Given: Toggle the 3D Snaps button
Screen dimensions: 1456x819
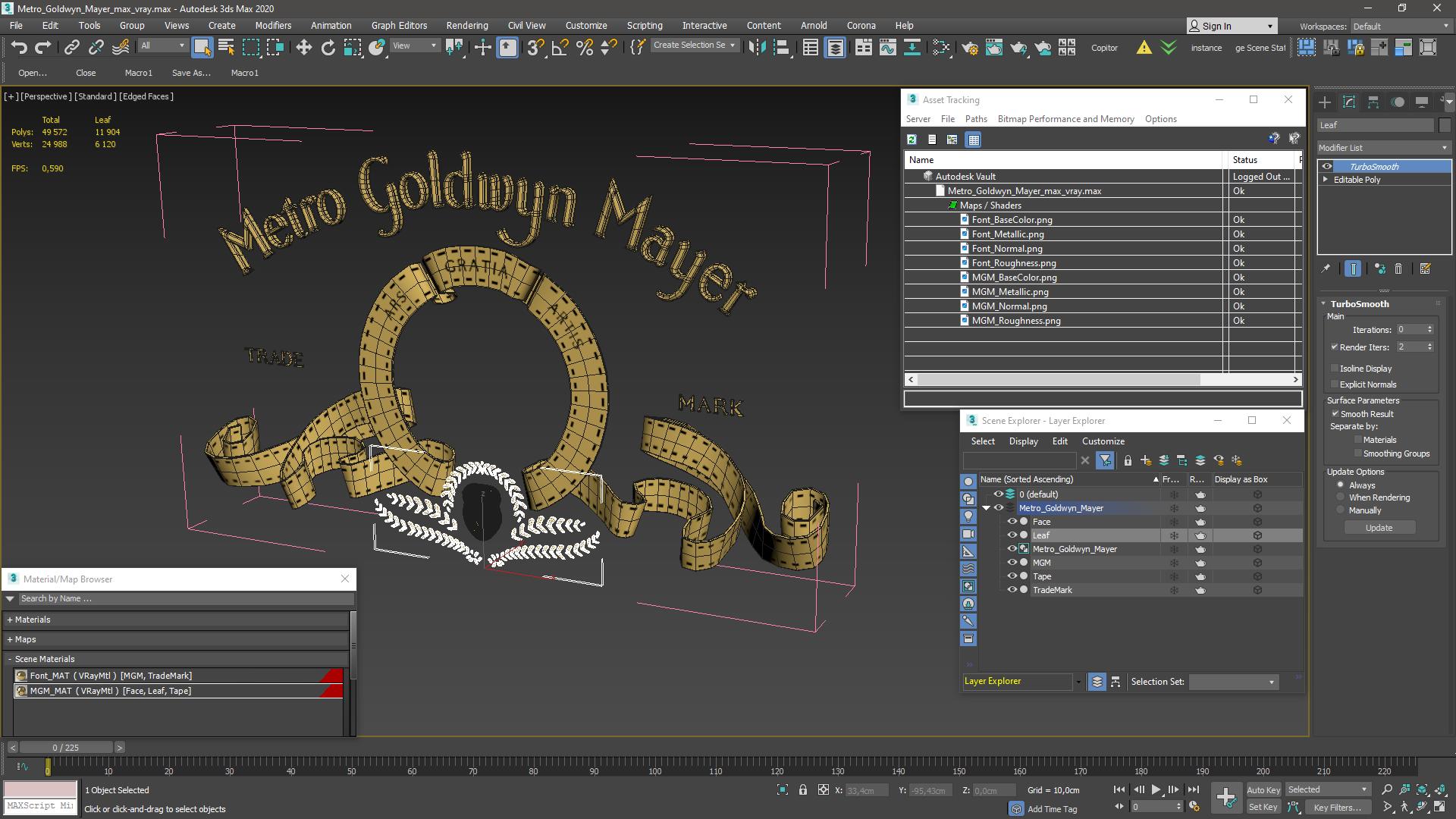Looking at the screenshot, I should [535, 48].
